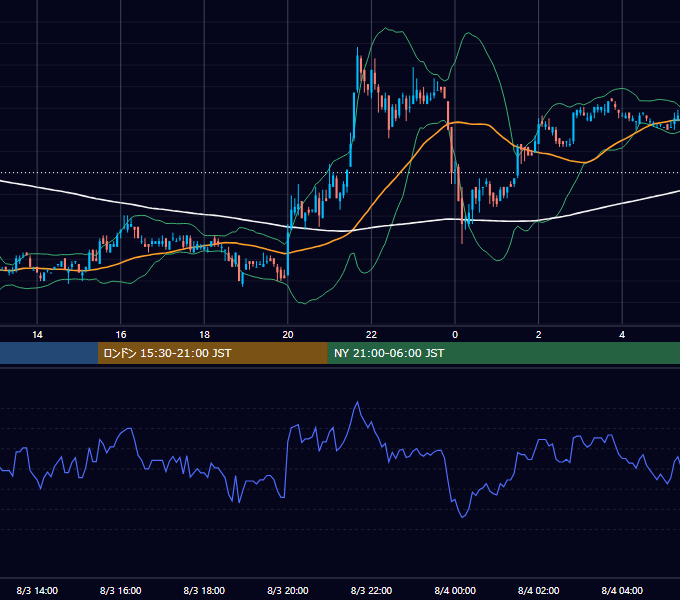Click hour label 4 on price axis
The height and width of the screenshot is (600, 680).
[622, 335]
